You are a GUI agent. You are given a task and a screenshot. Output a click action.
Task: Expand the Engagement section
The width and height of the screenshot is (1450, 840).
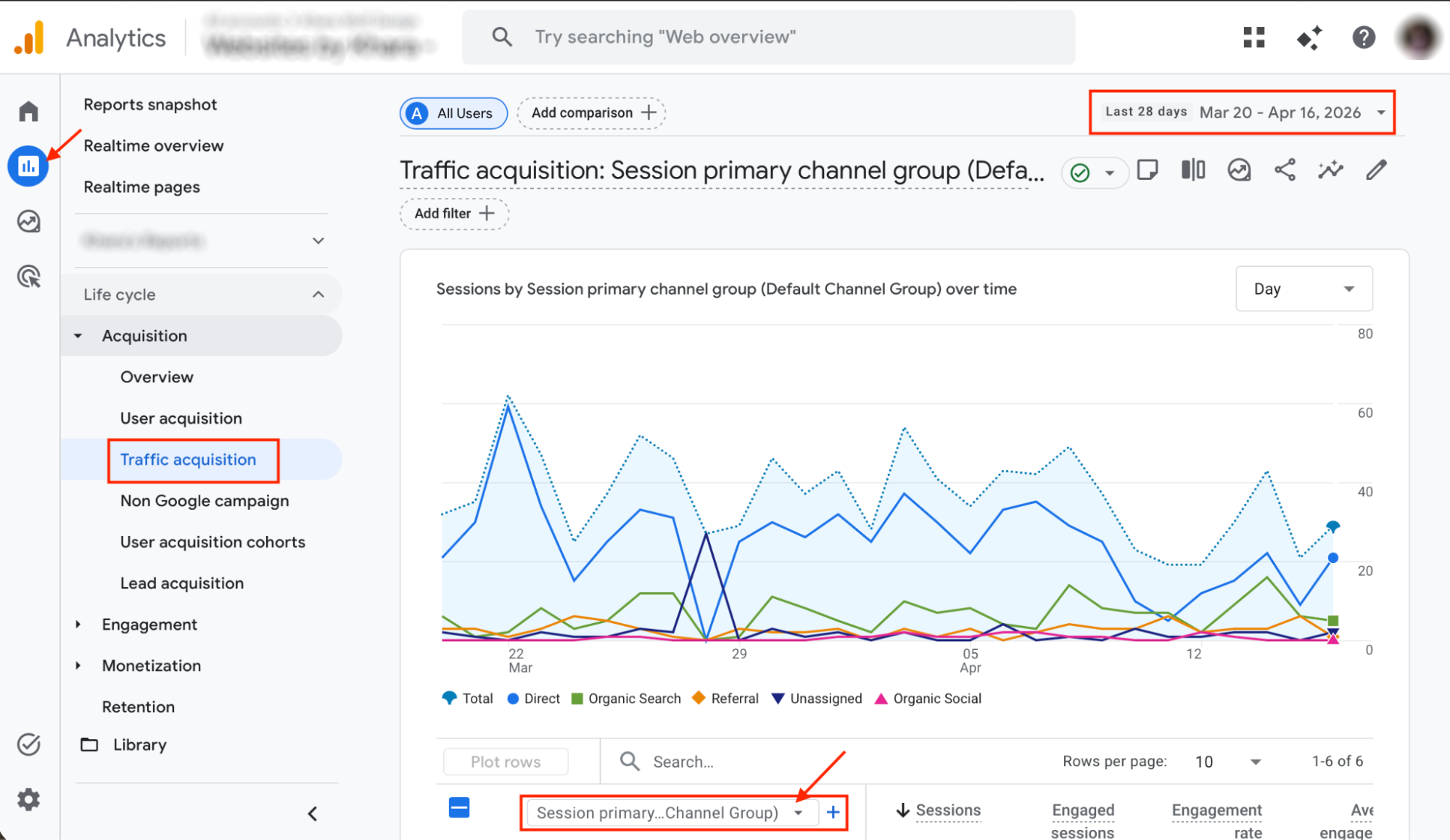tap(149, 624)
